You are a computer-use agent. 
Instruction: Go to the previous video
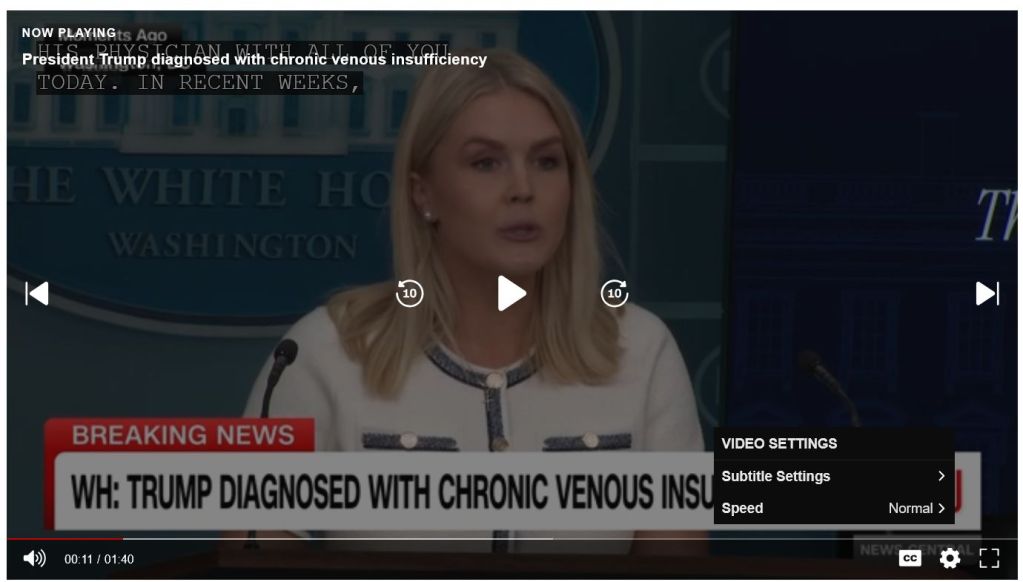[37, 294]
